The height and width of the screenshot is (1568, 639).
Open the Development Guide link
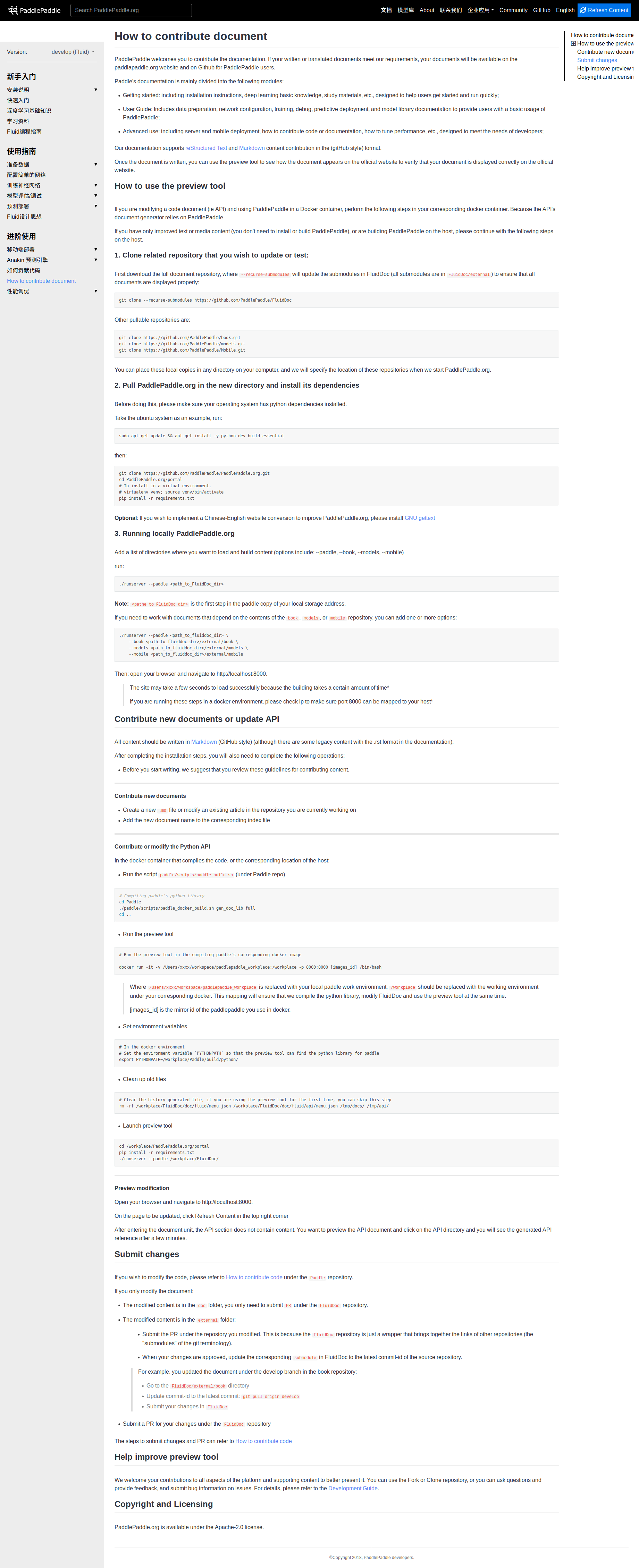coord(353,1488)
